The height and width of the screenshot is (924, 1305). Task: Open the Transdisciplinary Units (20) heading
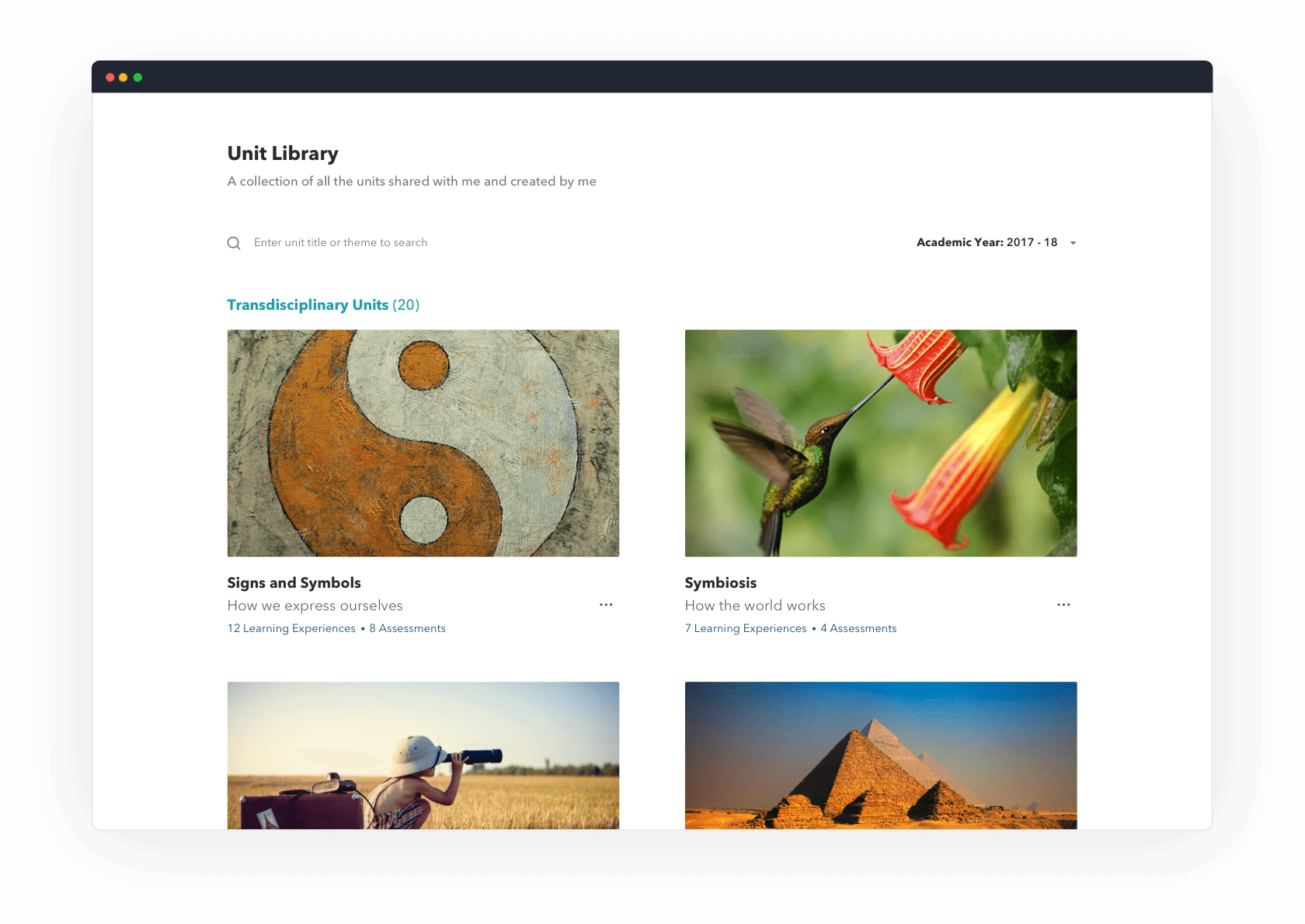pos(323,305)
